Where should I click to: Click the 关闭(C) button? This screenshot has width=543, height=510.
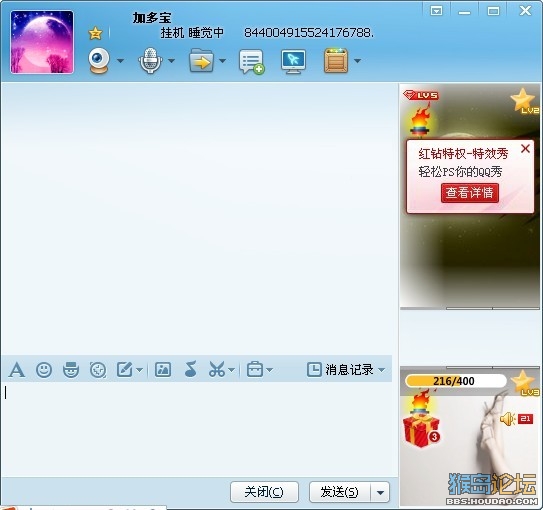264,492
